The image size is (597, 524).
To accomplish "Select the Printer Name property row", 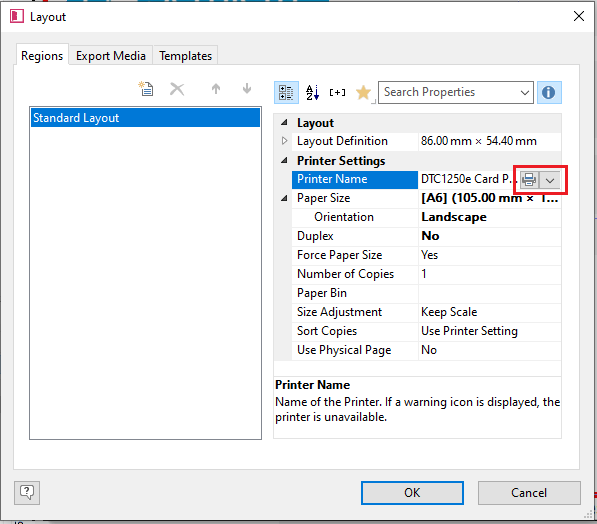I will (355, 179).
